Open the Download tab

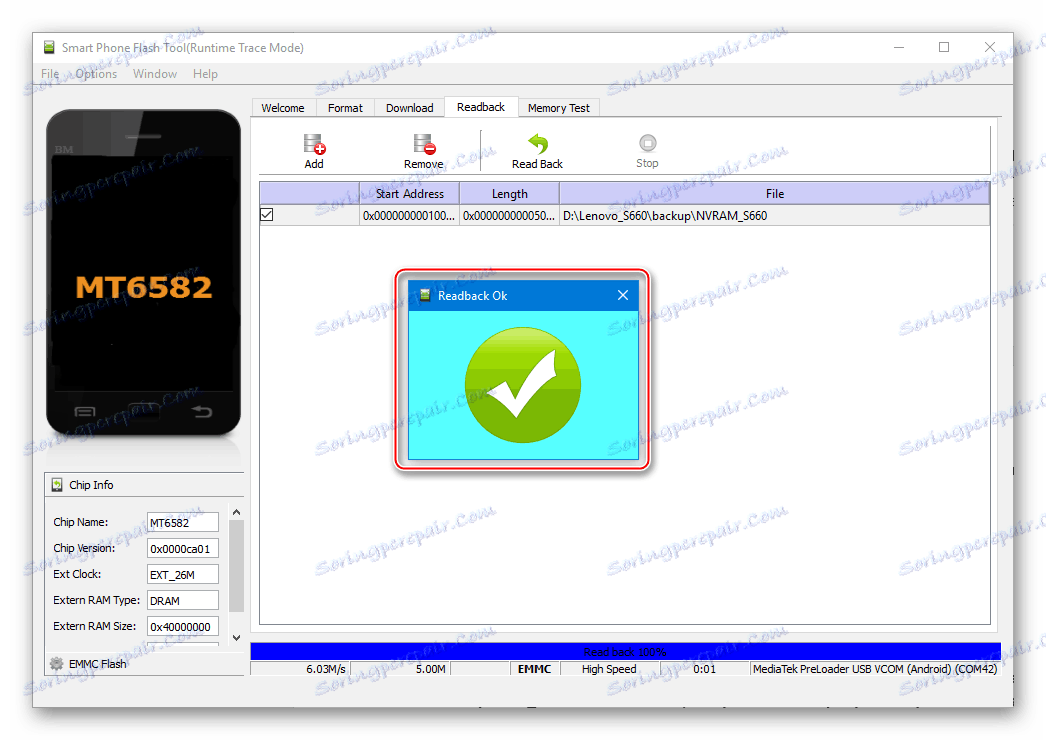[x=408, y=107]
